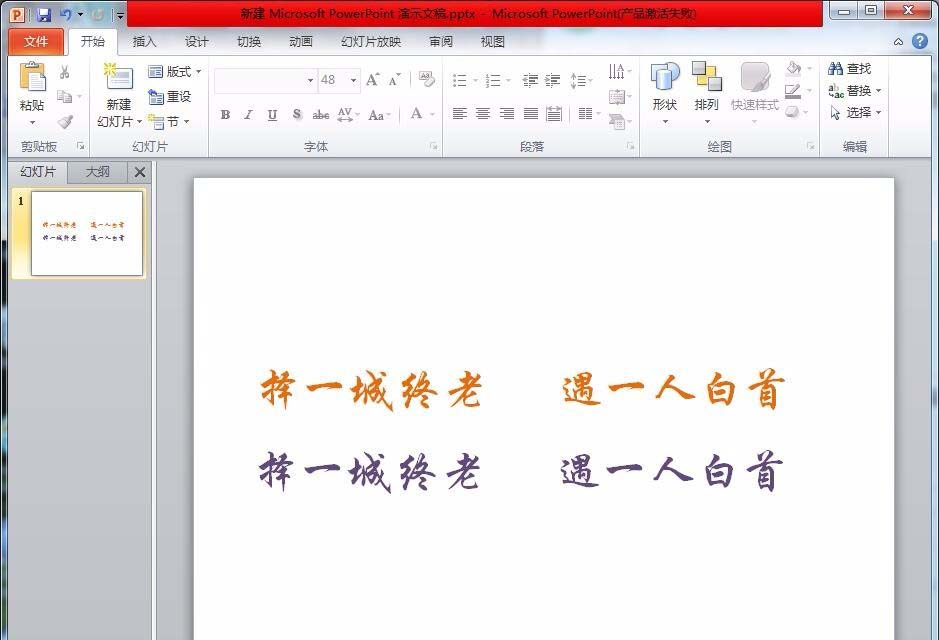Open shape fill paint bucket

point(799,68)
